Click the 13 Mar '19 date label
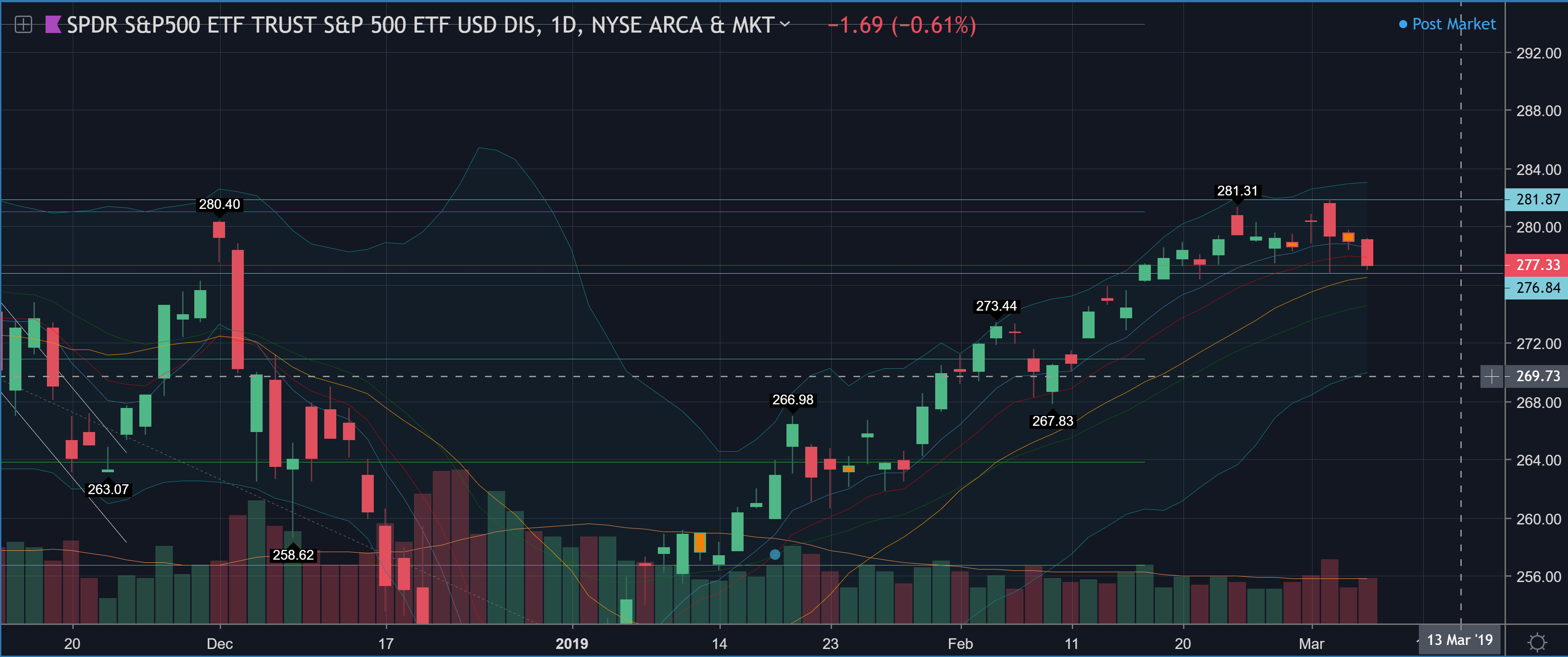 1459,640
